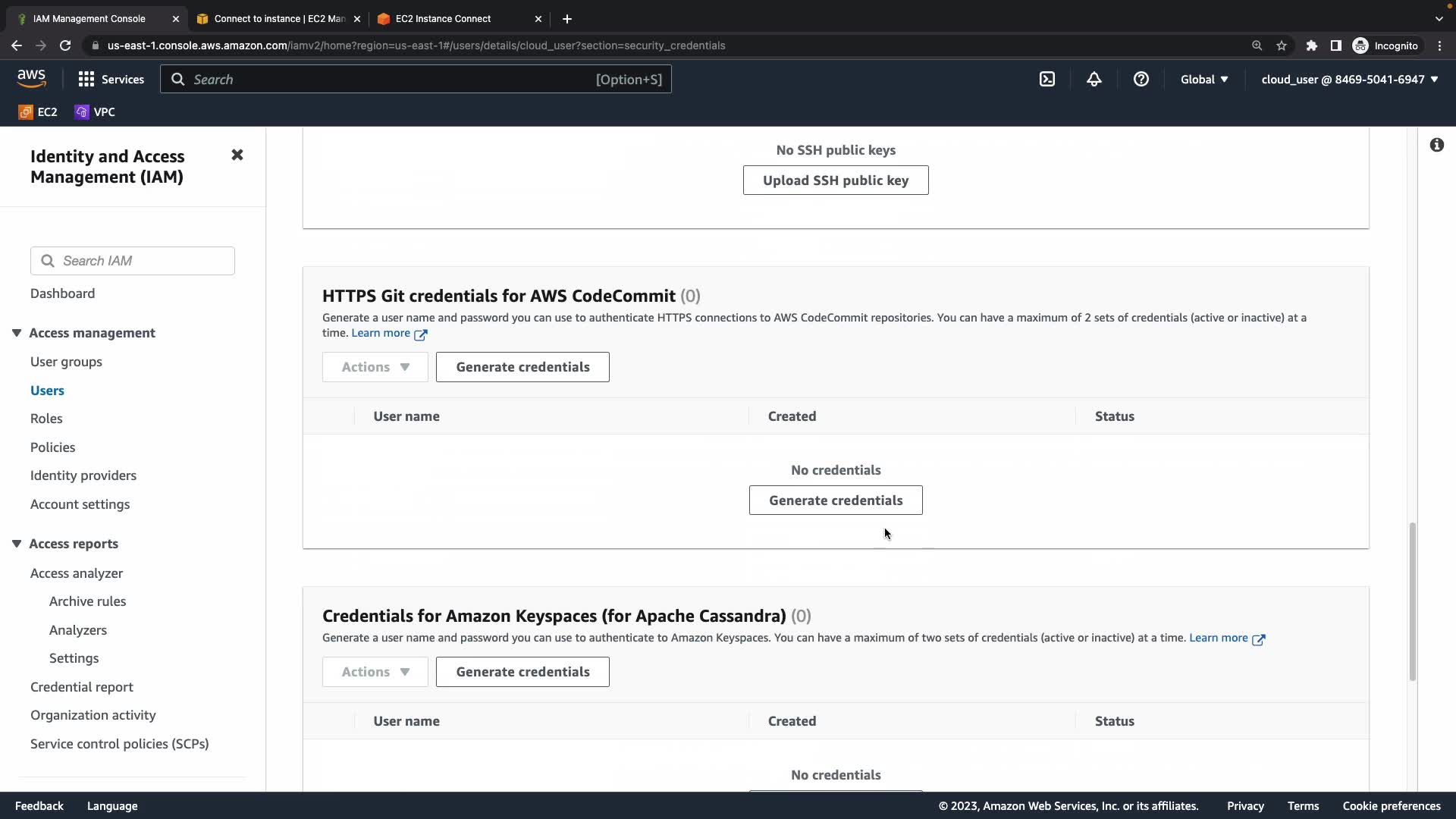Image resolution: width=1456 pixels, height=819 pixels.
Task: Open the Services grid menu
Action: click(x=86, y=79)
